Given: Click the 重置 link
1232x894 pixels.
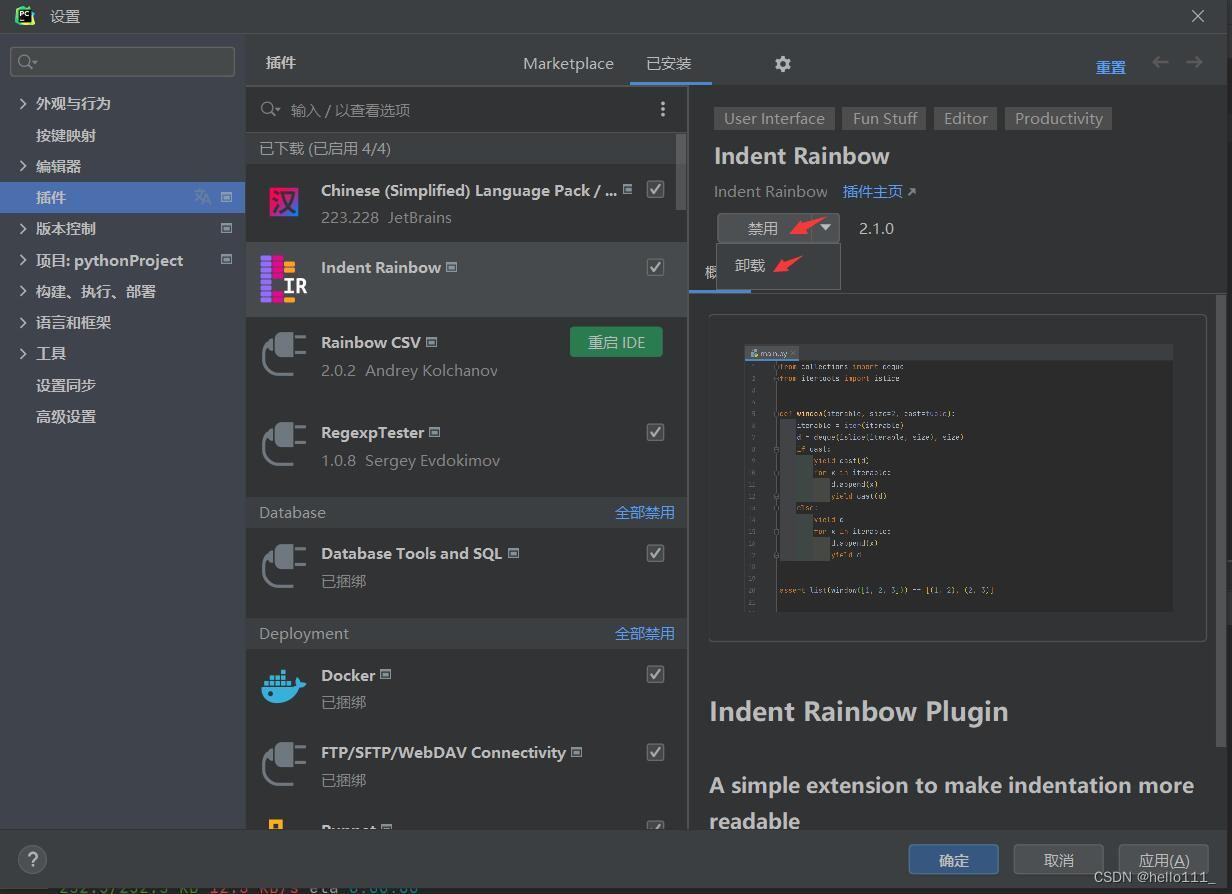Looking at the screenshot, I should click(x=1111, y=67).
